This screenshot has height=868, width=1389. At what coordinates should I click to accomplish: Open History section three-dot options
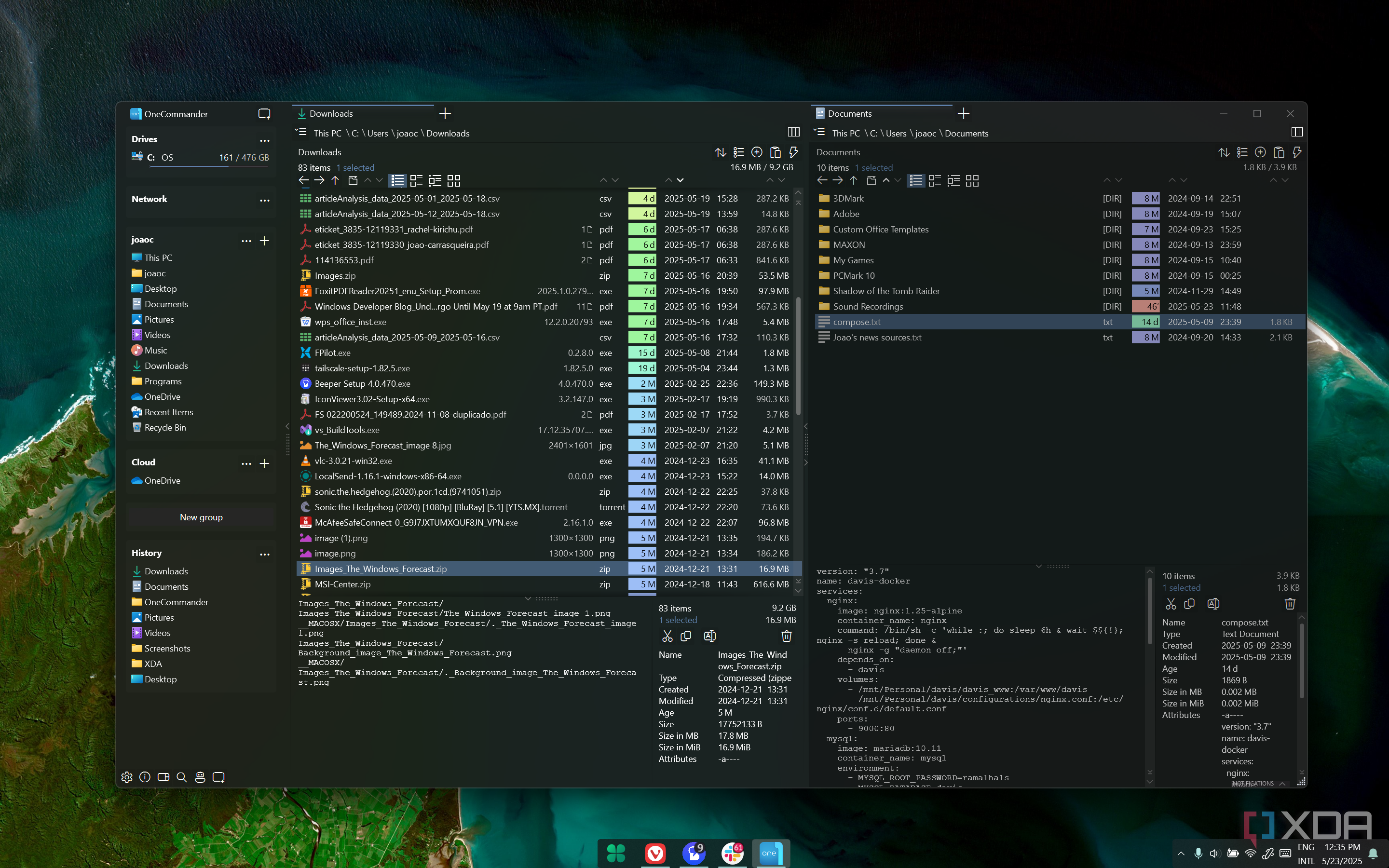[x=264, y=554]
